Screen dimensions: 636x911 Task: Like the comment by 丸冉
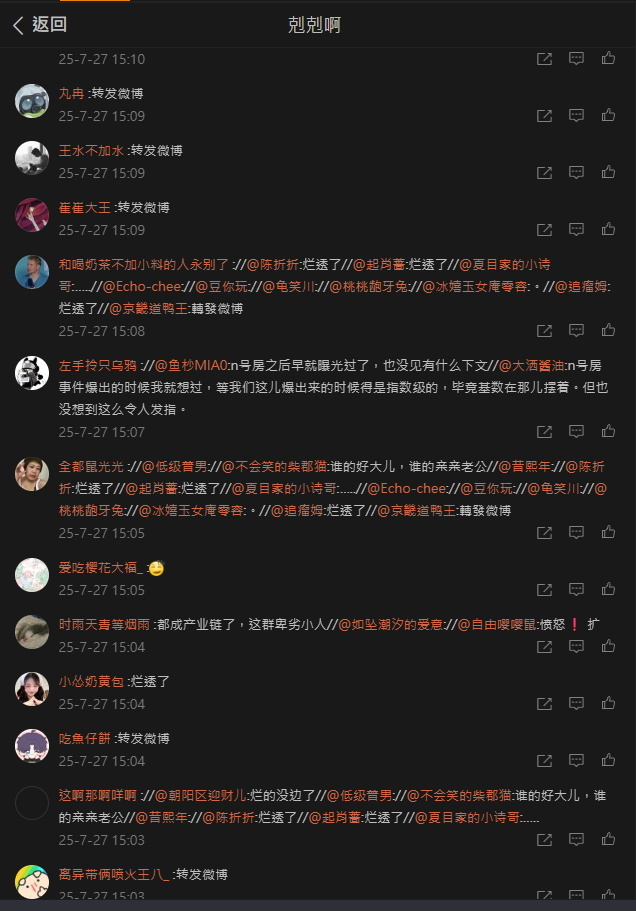coord(608,115)
